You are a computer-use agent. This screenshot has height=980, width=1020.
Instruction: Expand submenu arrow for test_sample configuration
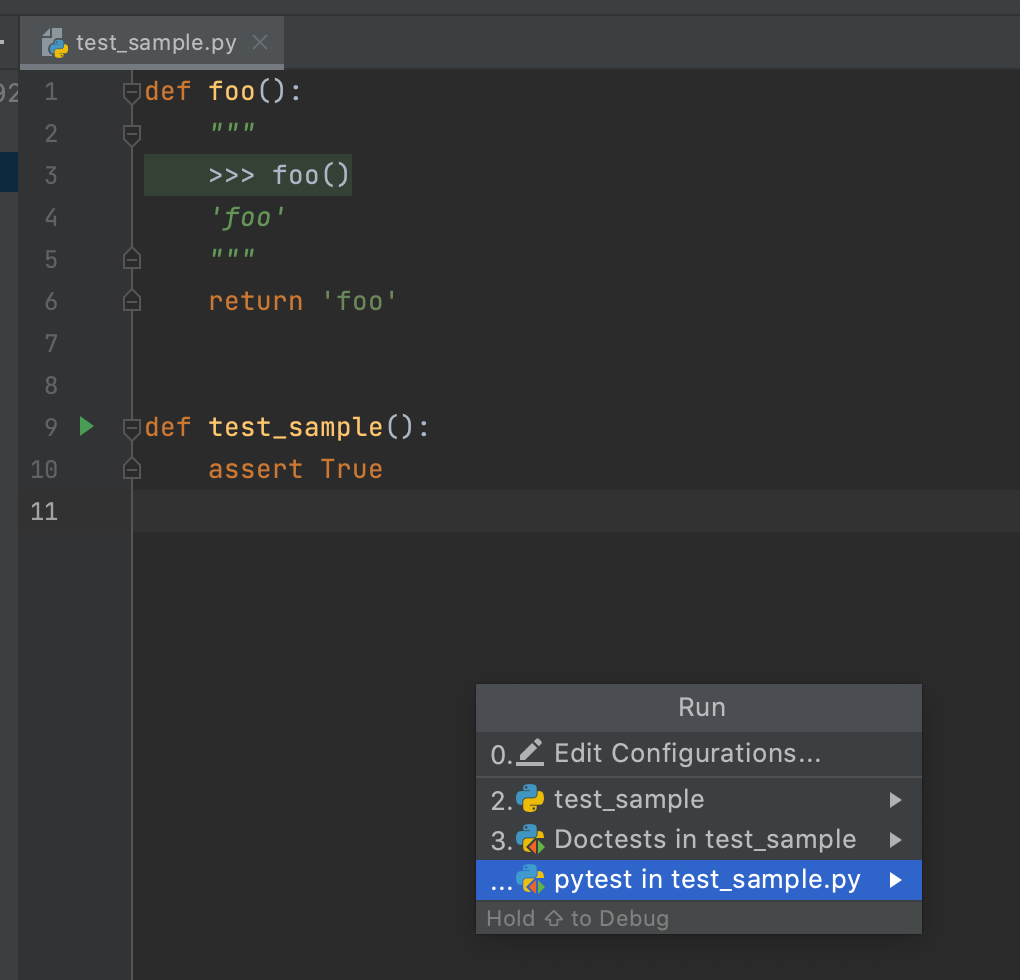point(896,800)
